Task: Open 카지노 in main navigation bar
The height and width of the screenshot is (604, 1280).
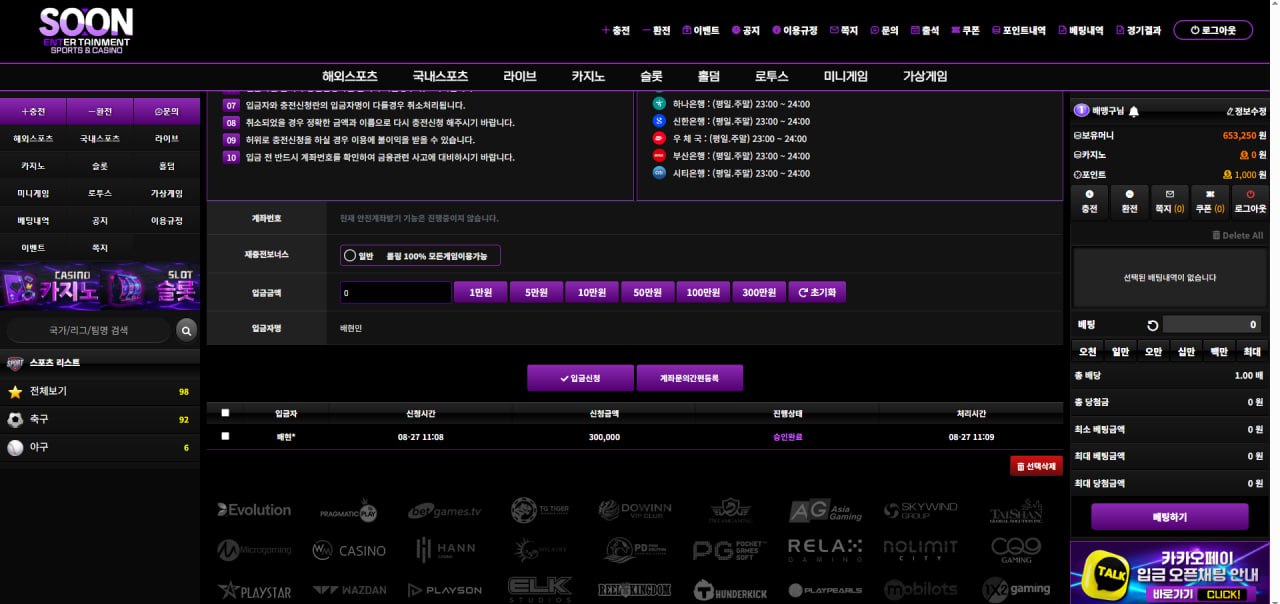Action: point(588,76)
